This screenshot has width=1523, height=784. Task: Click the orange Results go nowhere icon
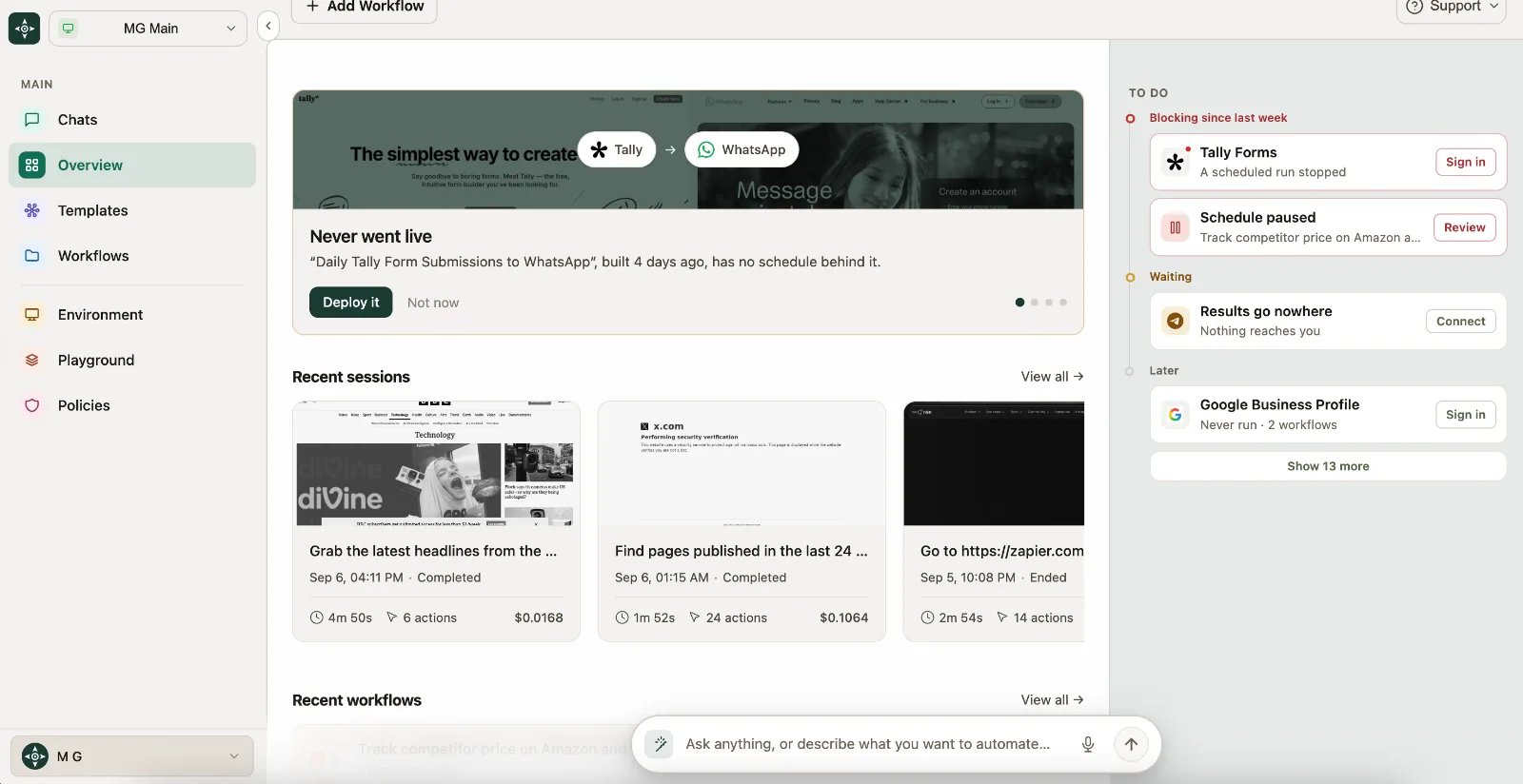[1176, 322]
